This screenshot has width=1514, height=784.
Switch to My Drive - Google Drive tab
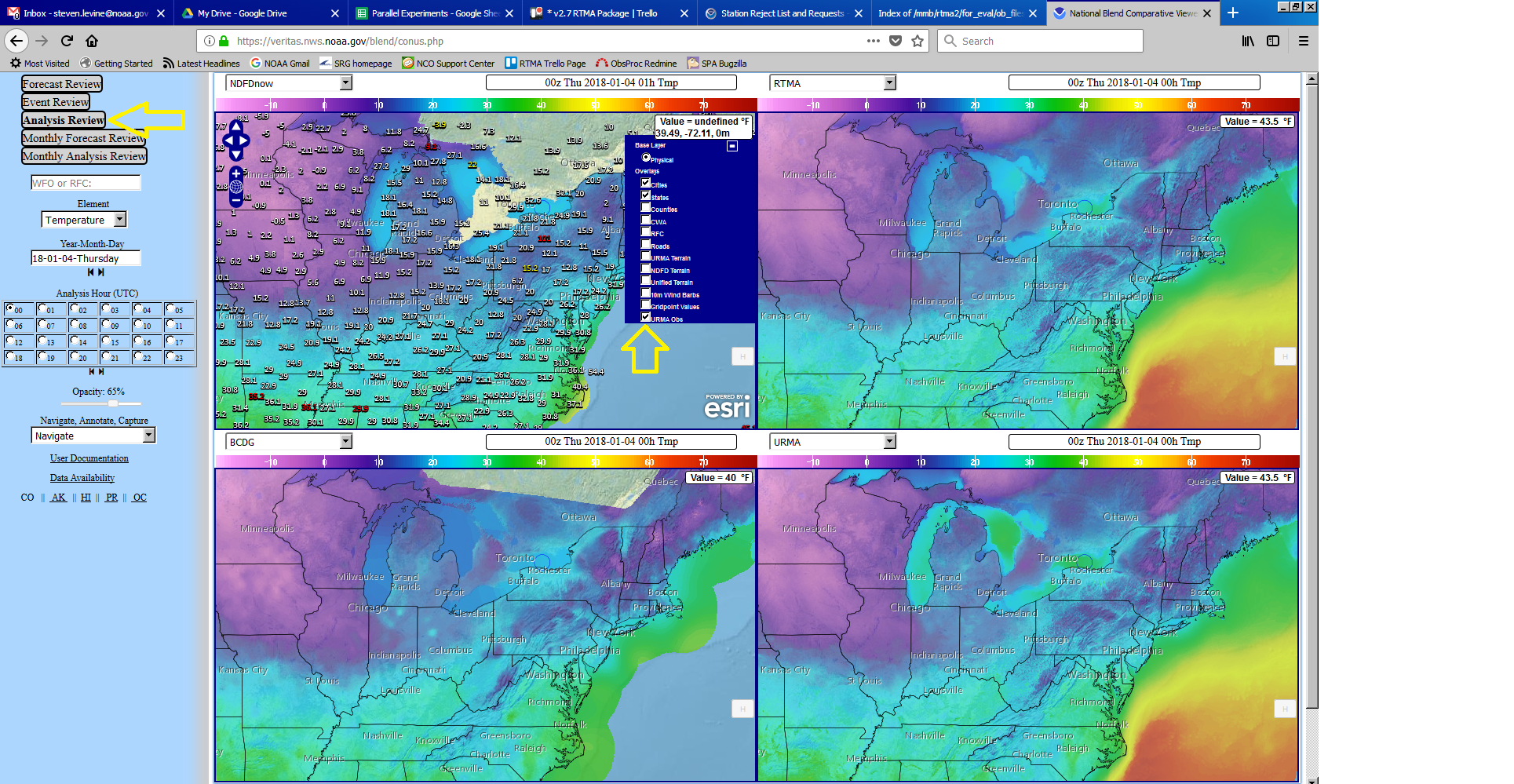tap(259, 13)
